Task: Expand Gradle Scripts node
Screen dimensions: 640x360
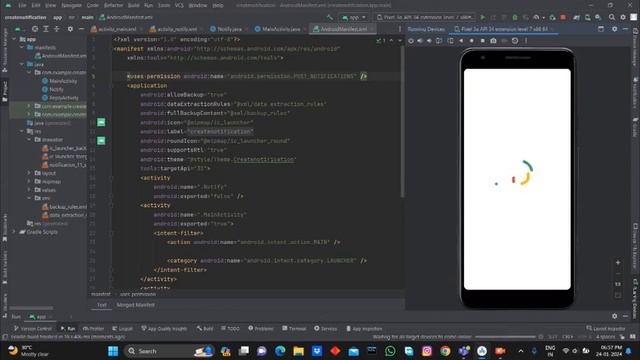Action: pos(14,232)
